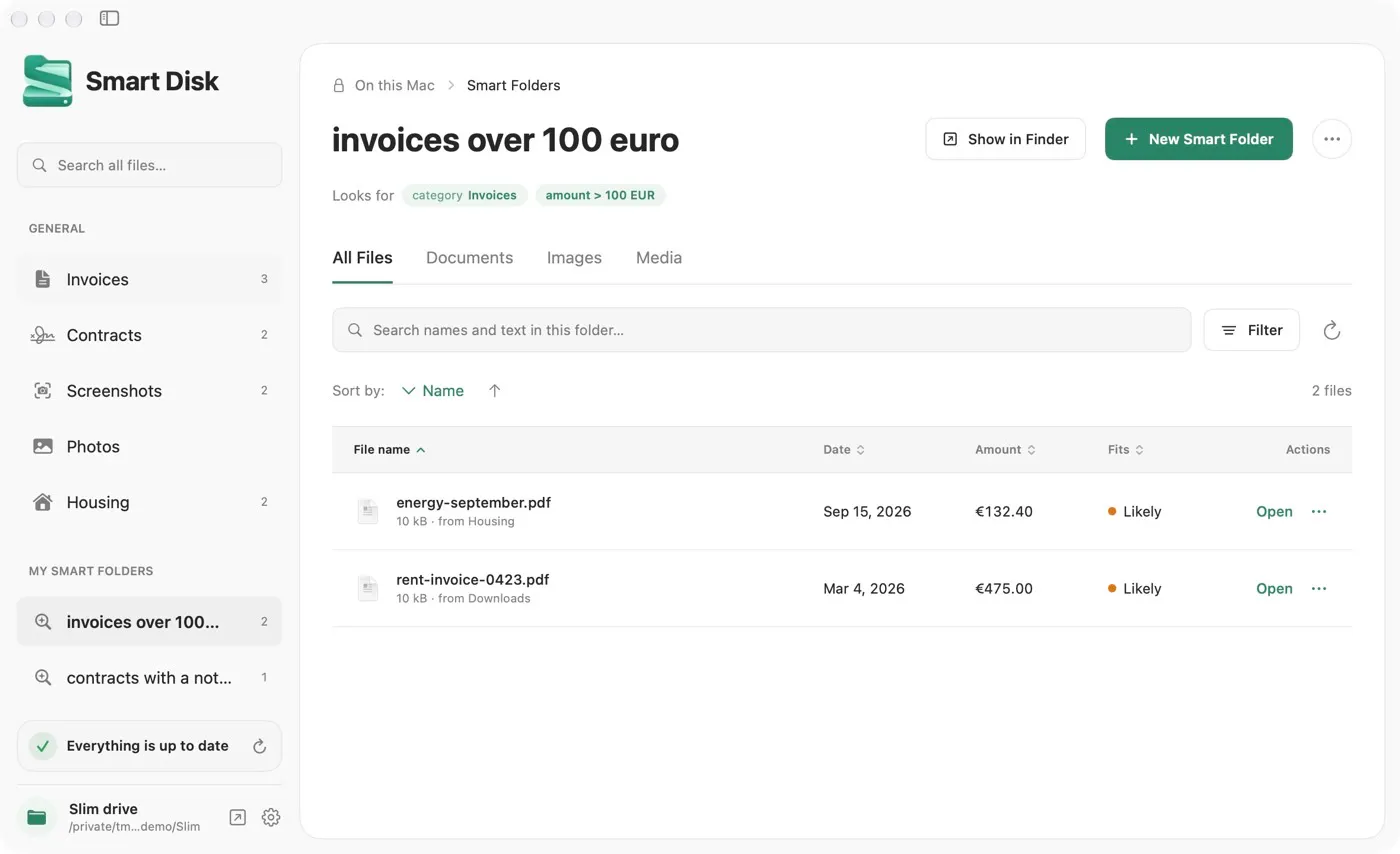Toggle ascending sort direction arrow
1400x854 pixels.
coord(494,391)
